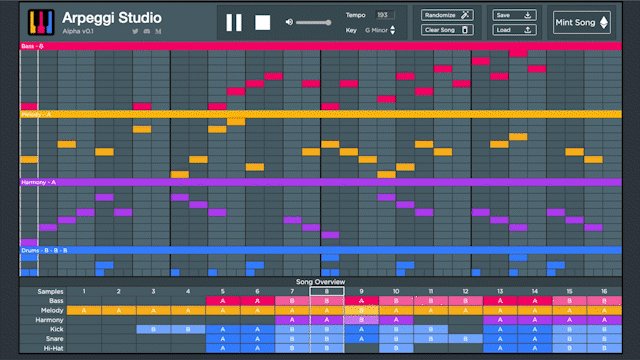Image resolution: width=640 pixels, height=360 pixels.
Task: Click the Arpeggi Studio piano logo
Action: click(x=41, y=22)
